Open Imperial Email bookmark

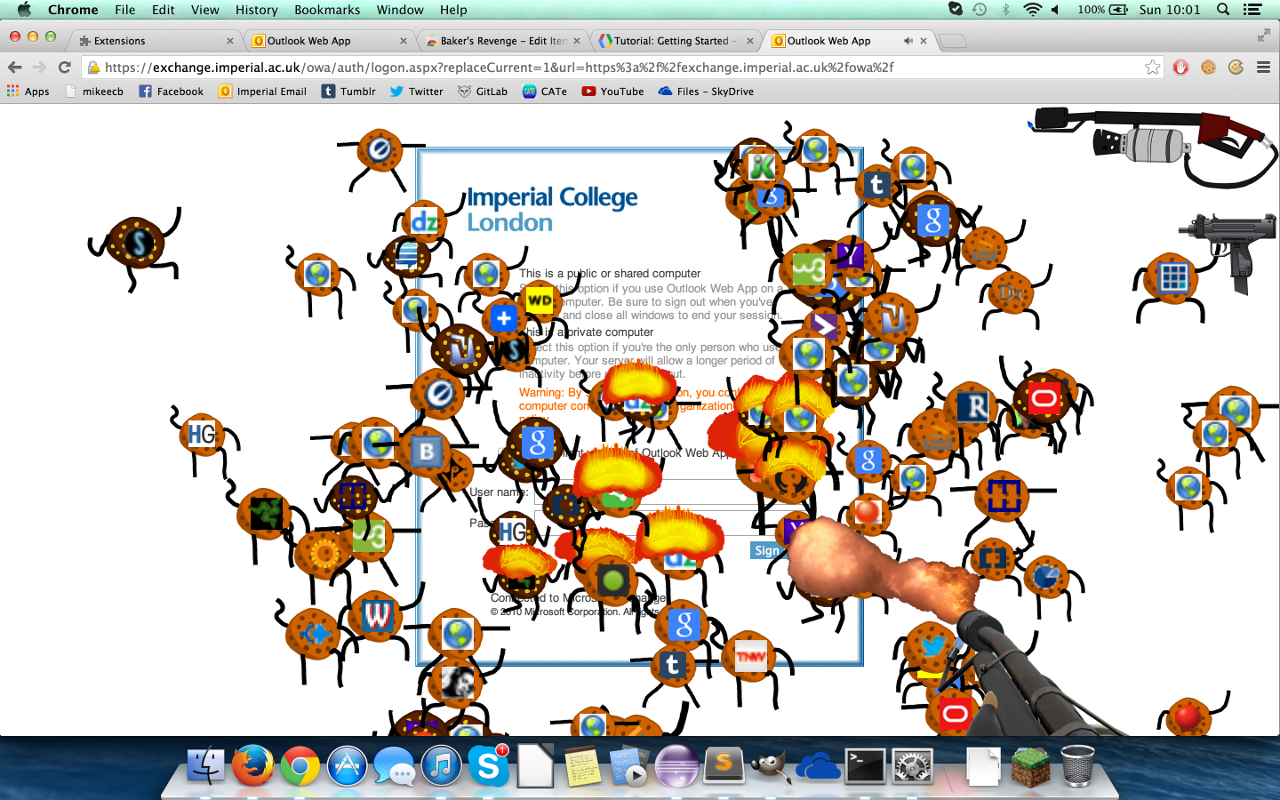click(x=262, y=91)
